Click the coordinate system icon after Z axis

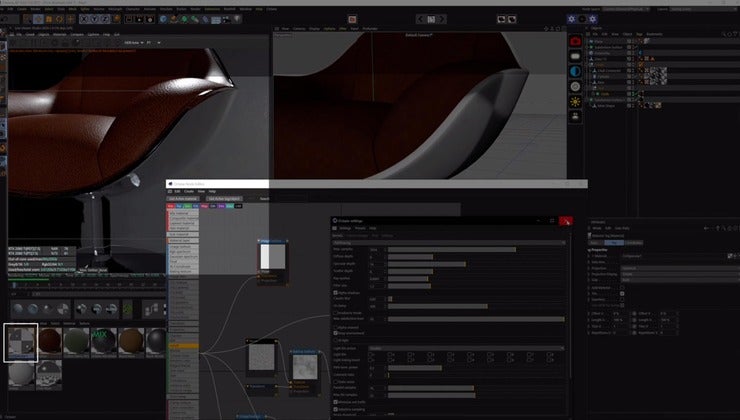pyautogui.click(x=116, y=19)
